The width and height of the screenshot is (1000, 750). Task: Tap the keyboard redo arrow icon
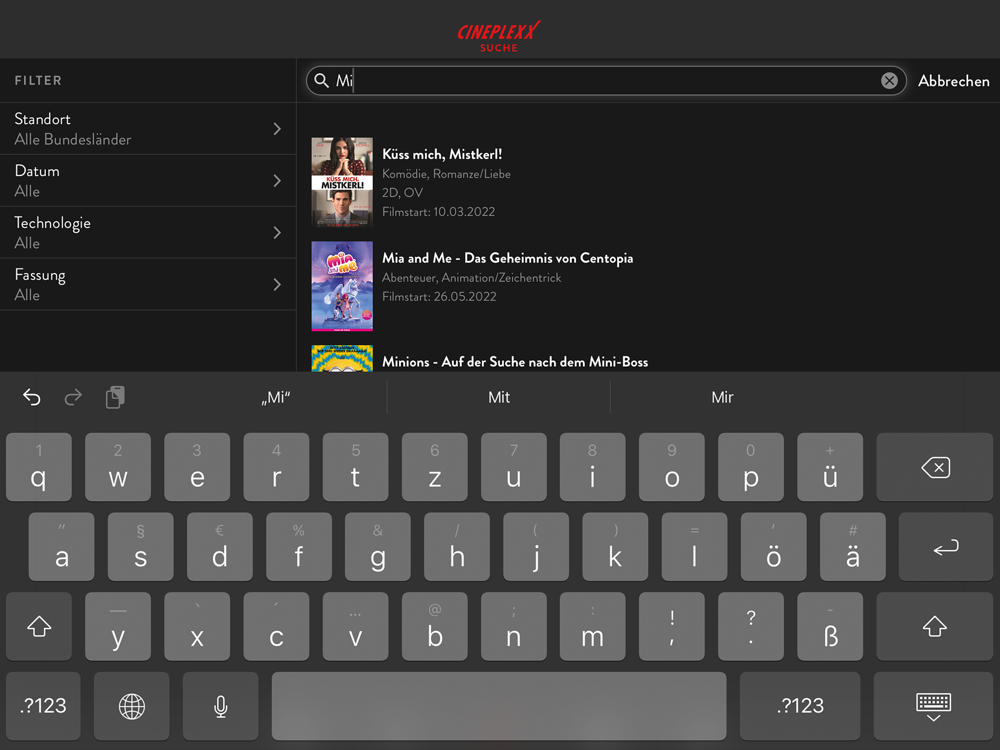73,397
